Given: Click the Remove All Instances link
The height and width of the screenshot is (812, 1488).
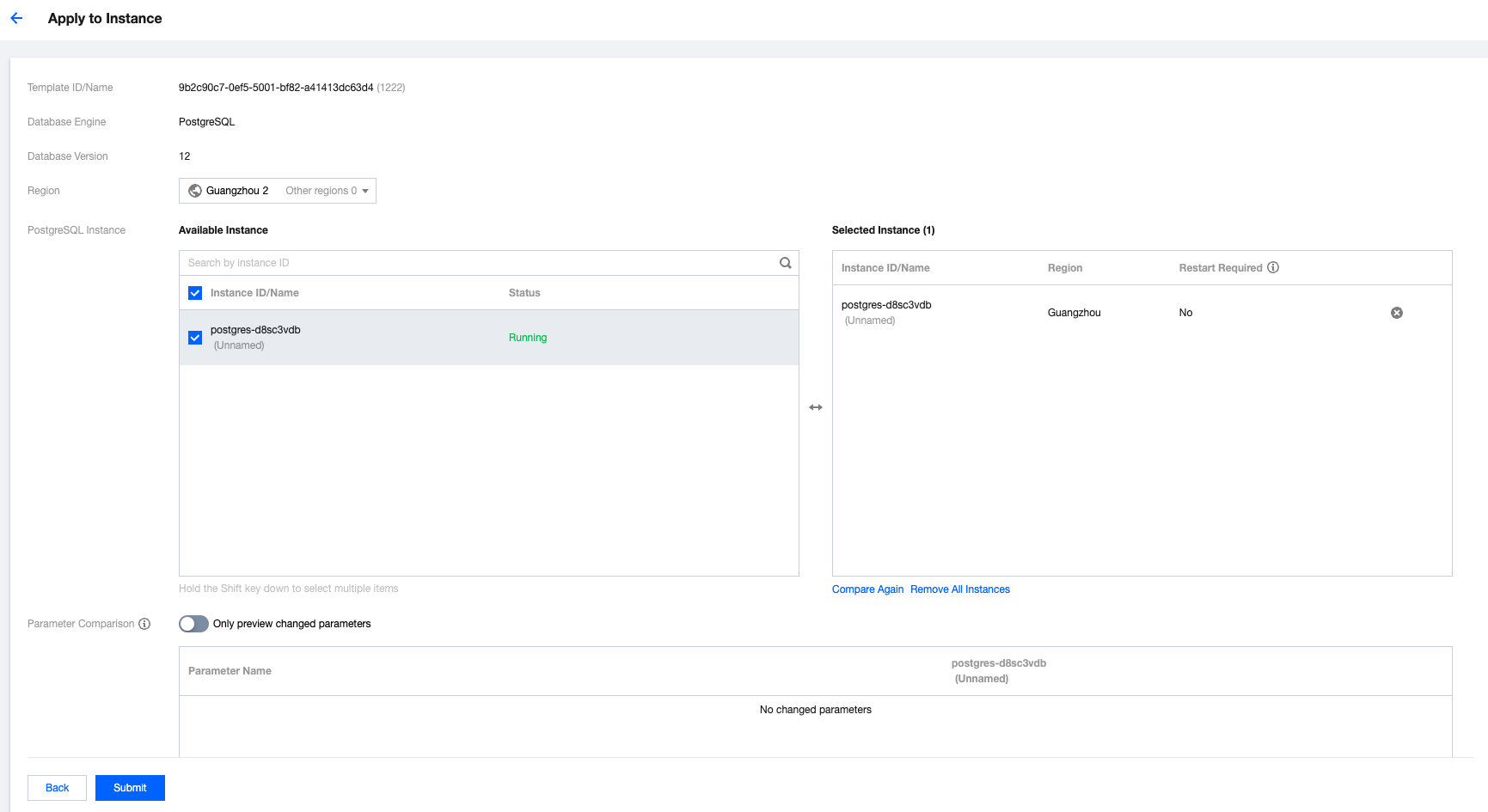Looking at the screenshot, I should 959,589.
